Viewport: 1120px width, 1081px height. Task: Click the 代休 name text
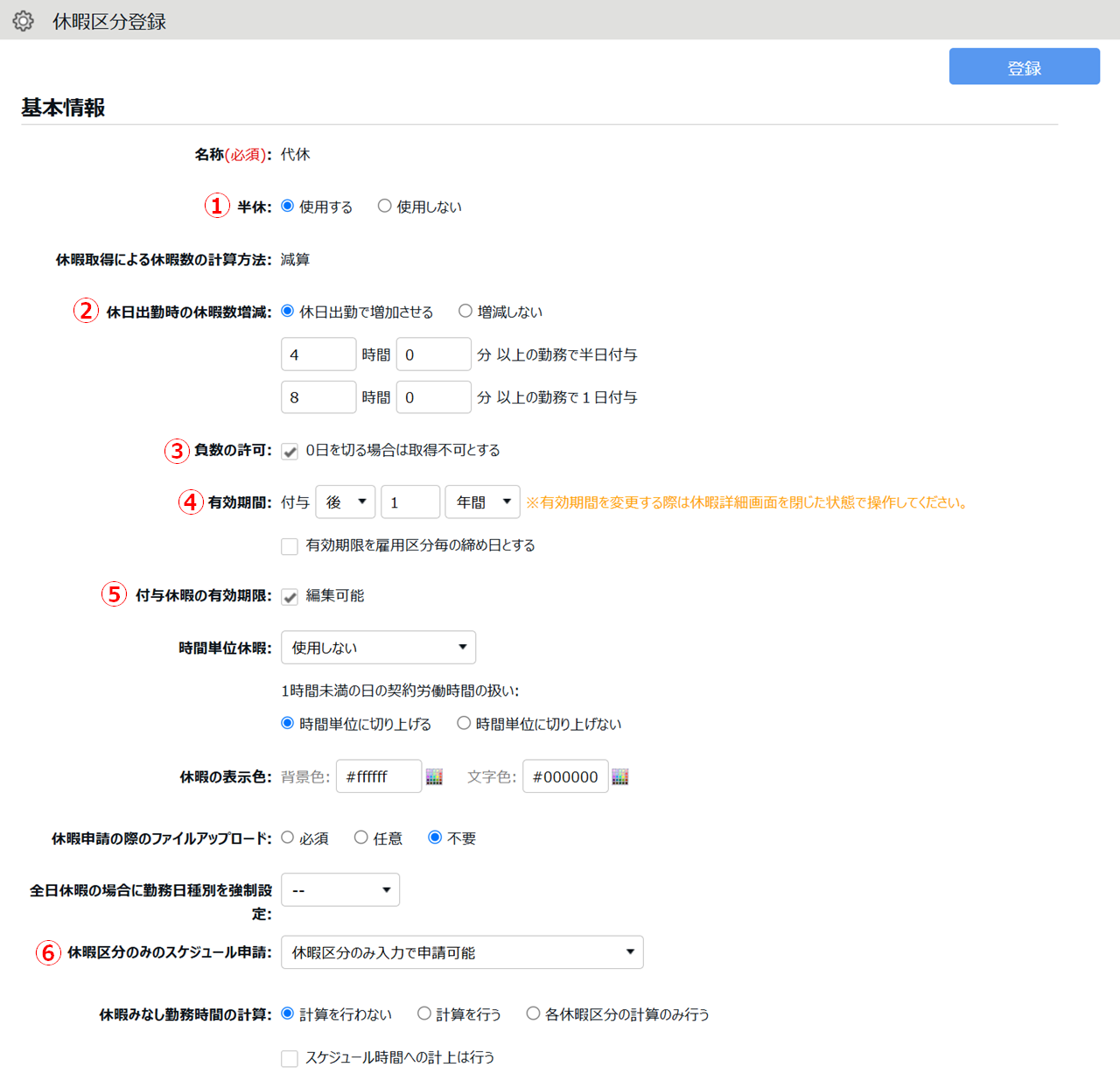pos(296,154)
